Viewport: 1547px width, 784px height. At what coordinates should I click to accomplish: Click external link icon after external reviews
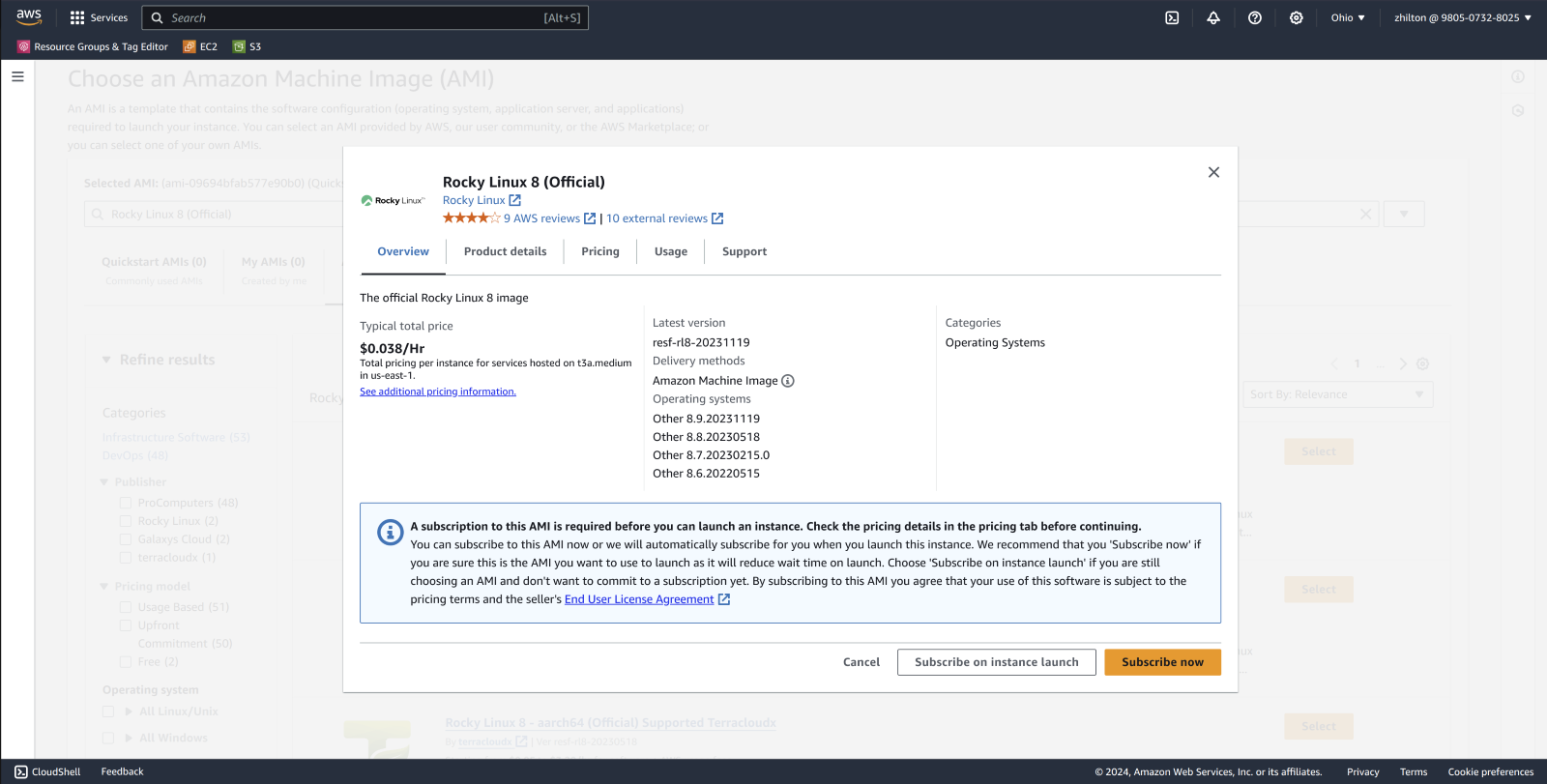717,218
